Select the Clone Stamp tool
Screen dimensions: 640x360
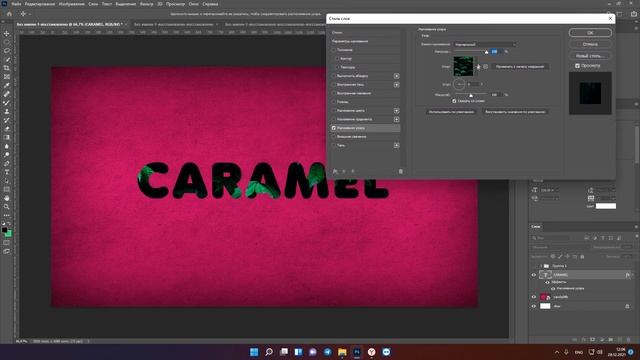pyautogui.click(x=7, y=111)
